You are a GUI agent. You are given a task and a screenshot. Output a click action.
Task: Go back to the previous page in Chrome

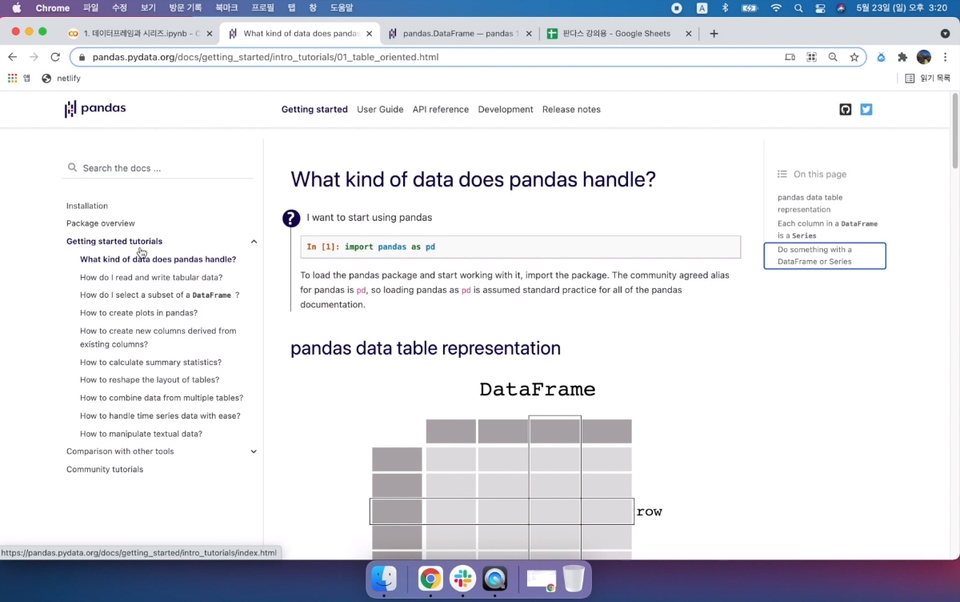click(x=12, y=57)
